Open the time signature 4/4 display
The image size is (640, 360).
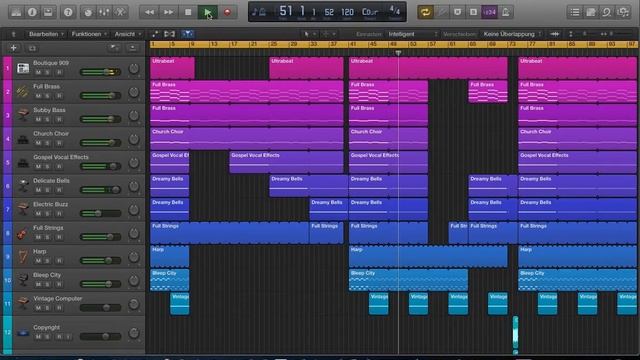pos(395,11)
